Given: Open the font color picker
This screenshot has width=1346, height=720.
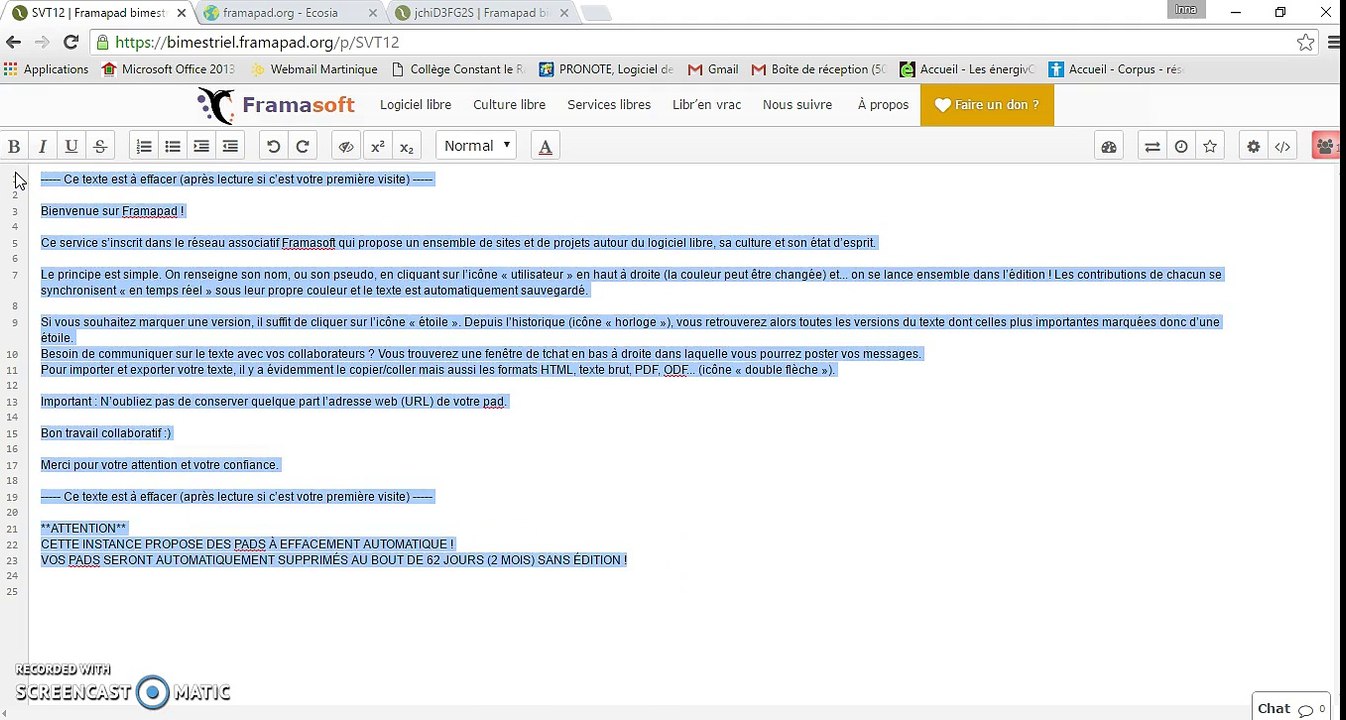Looking at the screenshot, I should click(x=545, y=146).
